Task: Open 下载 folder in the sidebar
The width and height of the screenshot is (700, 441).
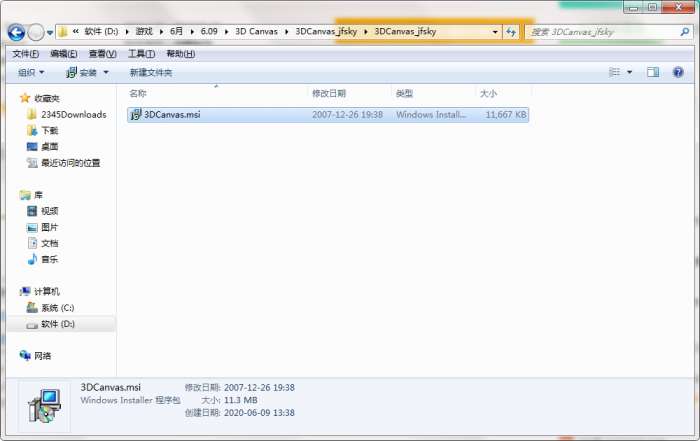Action: [50, 131]
